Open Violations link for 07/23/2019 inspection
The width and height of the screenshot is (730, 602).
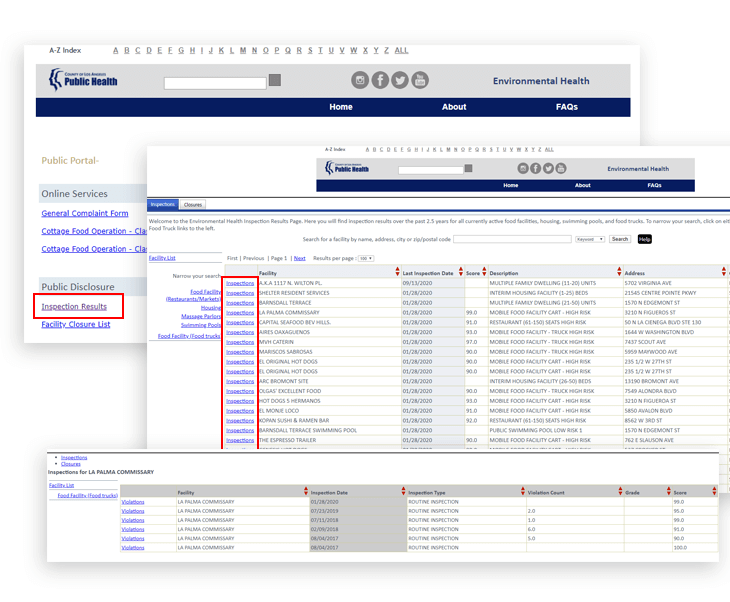click(133, 511)
